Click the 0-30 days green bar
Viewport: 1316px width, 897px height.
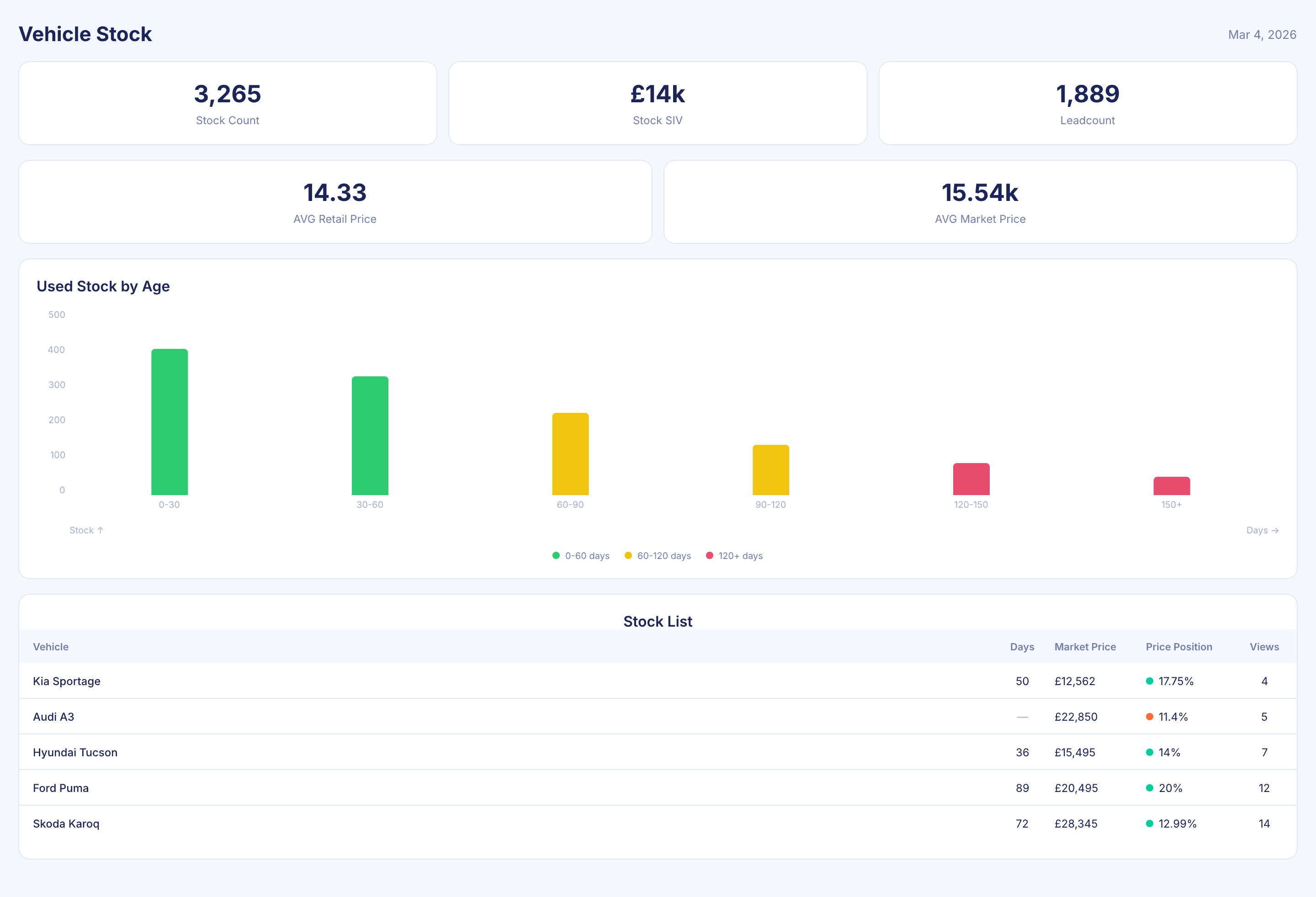[x=170, y=422]
